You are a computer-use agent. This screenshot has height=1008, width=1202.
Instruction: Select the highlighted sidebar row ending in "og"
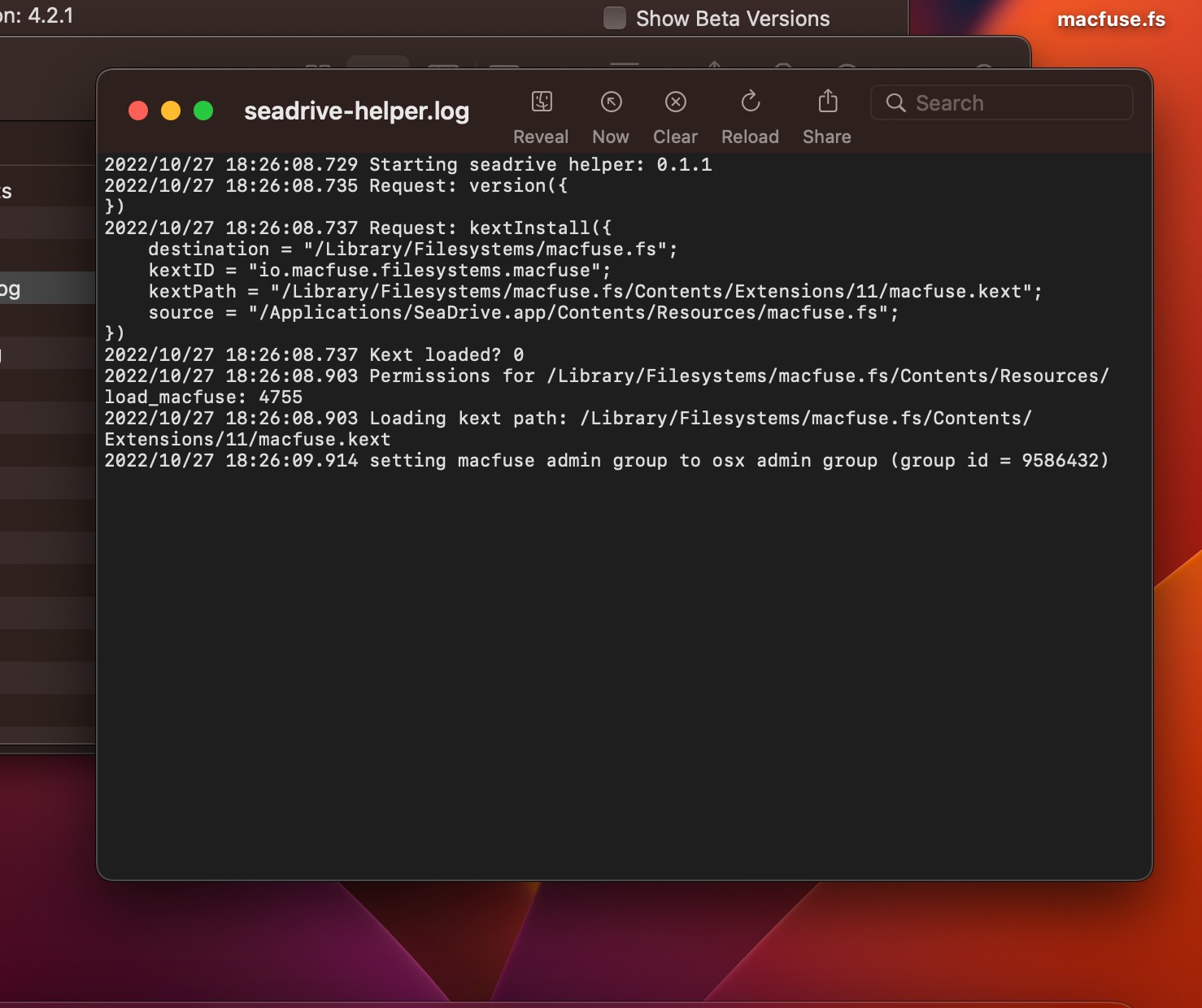point(41,289)
